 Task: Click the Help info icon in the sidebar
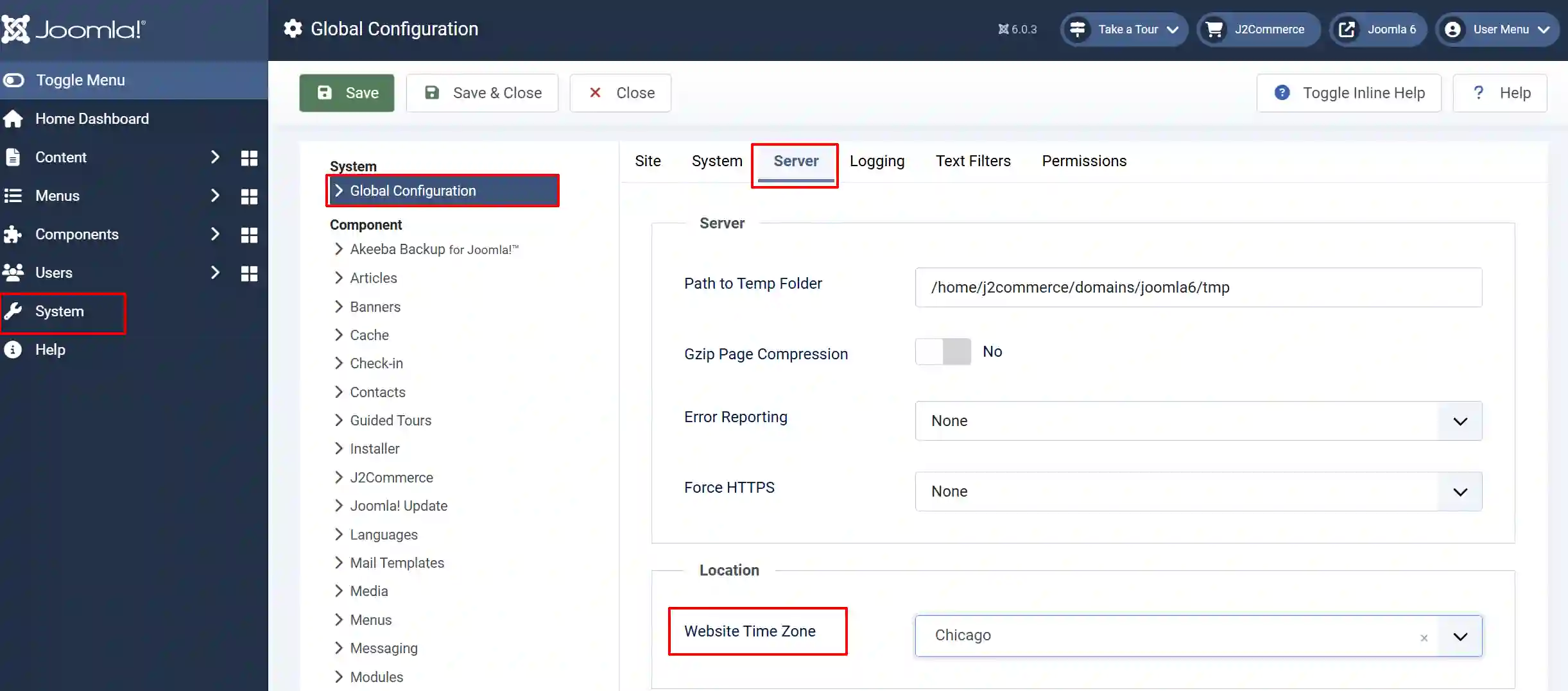pyautogui.click(x=13, y=350)
